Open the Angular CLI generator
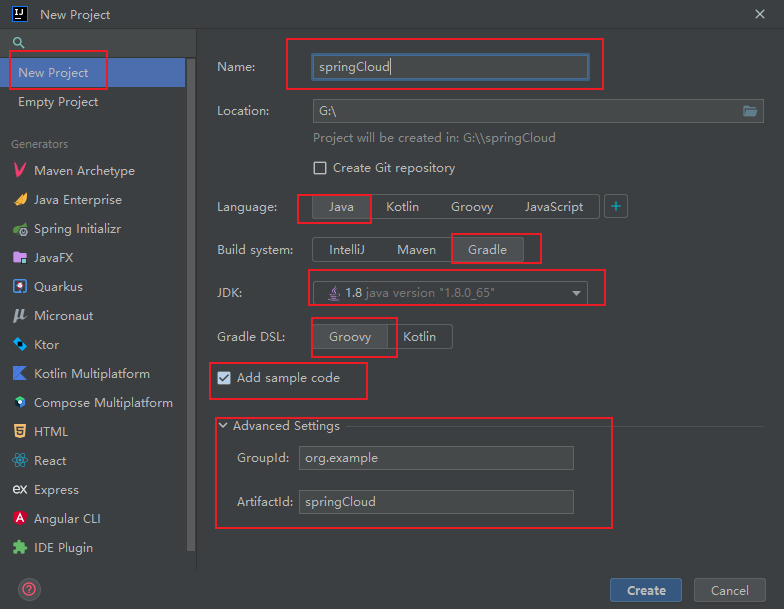Screen dimensions: 784x609 (x=92, y=518)
